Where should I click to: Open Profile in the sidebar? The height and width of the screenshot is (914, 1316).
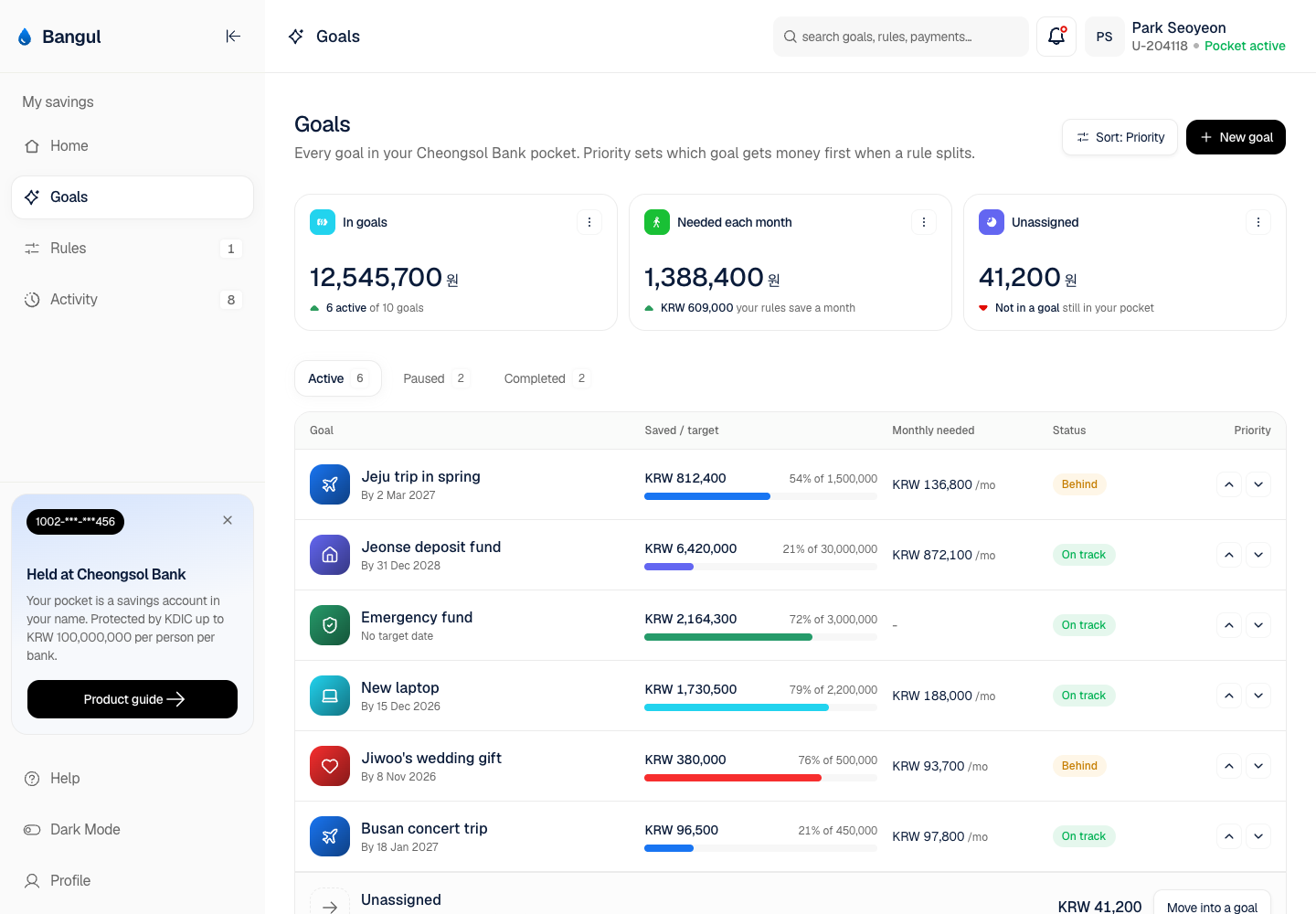[133, 881]
